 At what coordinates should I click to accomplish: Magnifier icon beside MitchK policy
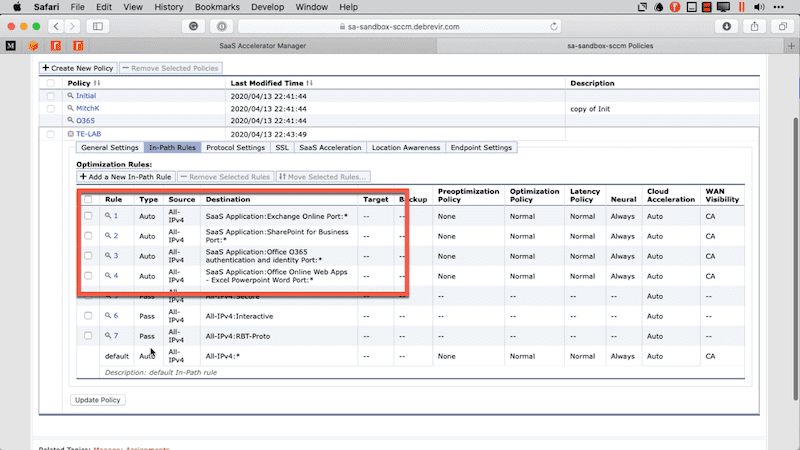[x=70, y=108]
